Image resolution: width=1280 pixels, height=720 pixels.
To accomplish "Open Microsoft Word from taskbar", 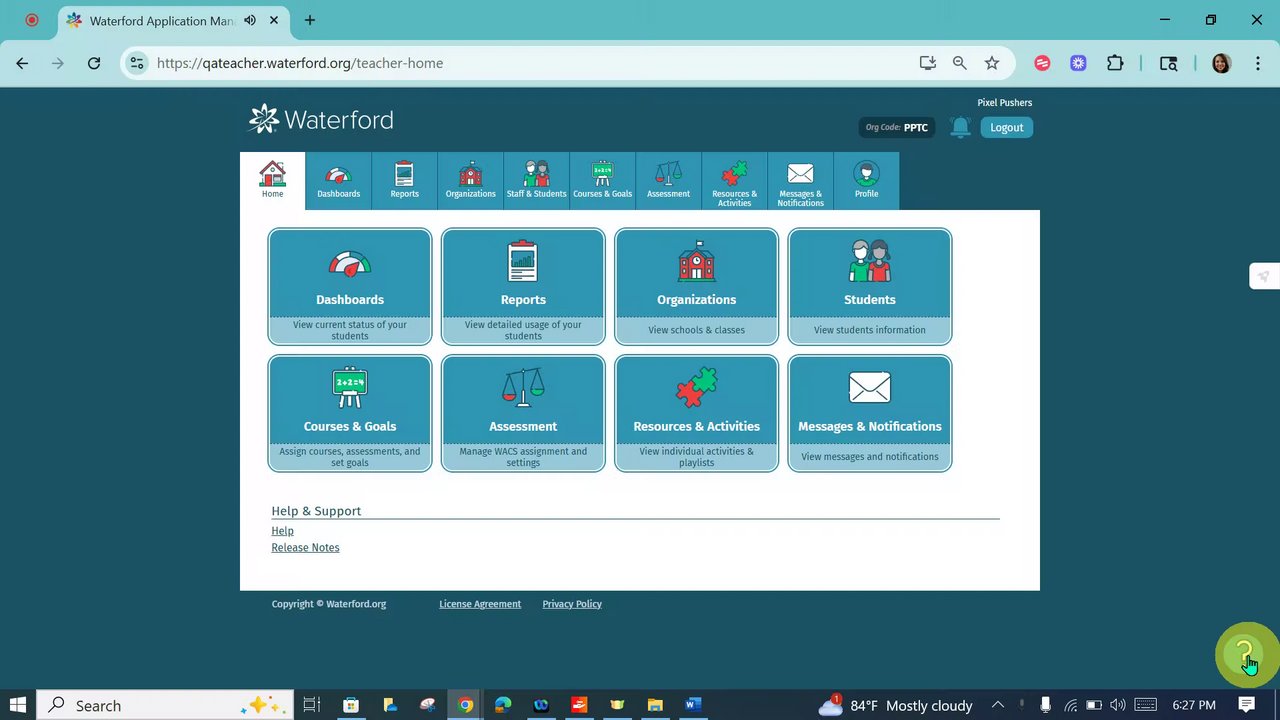I will (x=693, y=705).
